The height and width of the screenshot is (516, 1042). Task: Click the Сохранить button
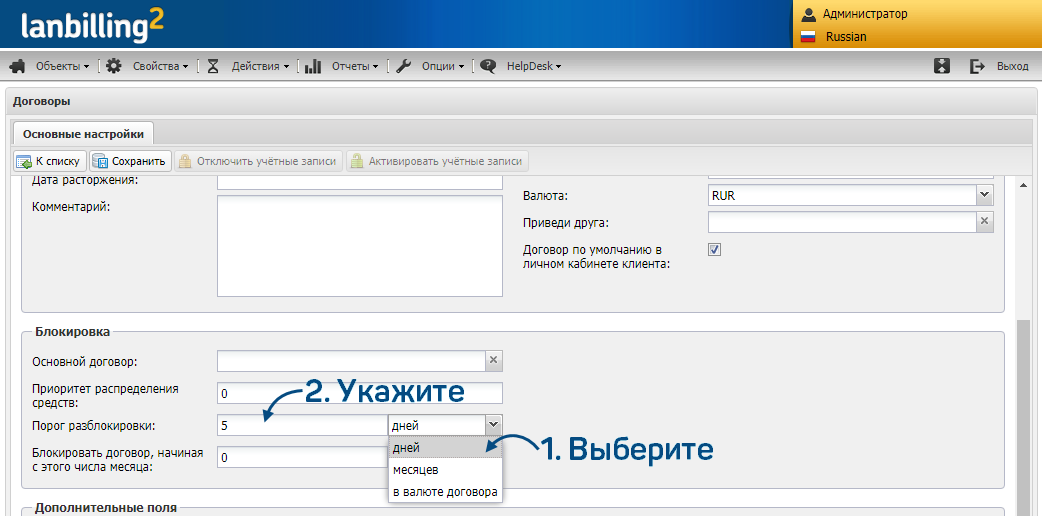[131, 161]
